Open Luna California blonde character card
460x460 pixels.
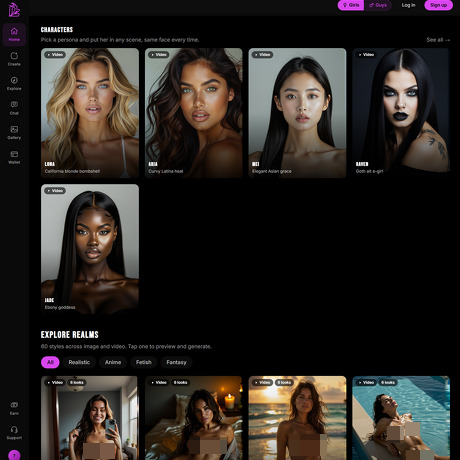coord(90,113)
